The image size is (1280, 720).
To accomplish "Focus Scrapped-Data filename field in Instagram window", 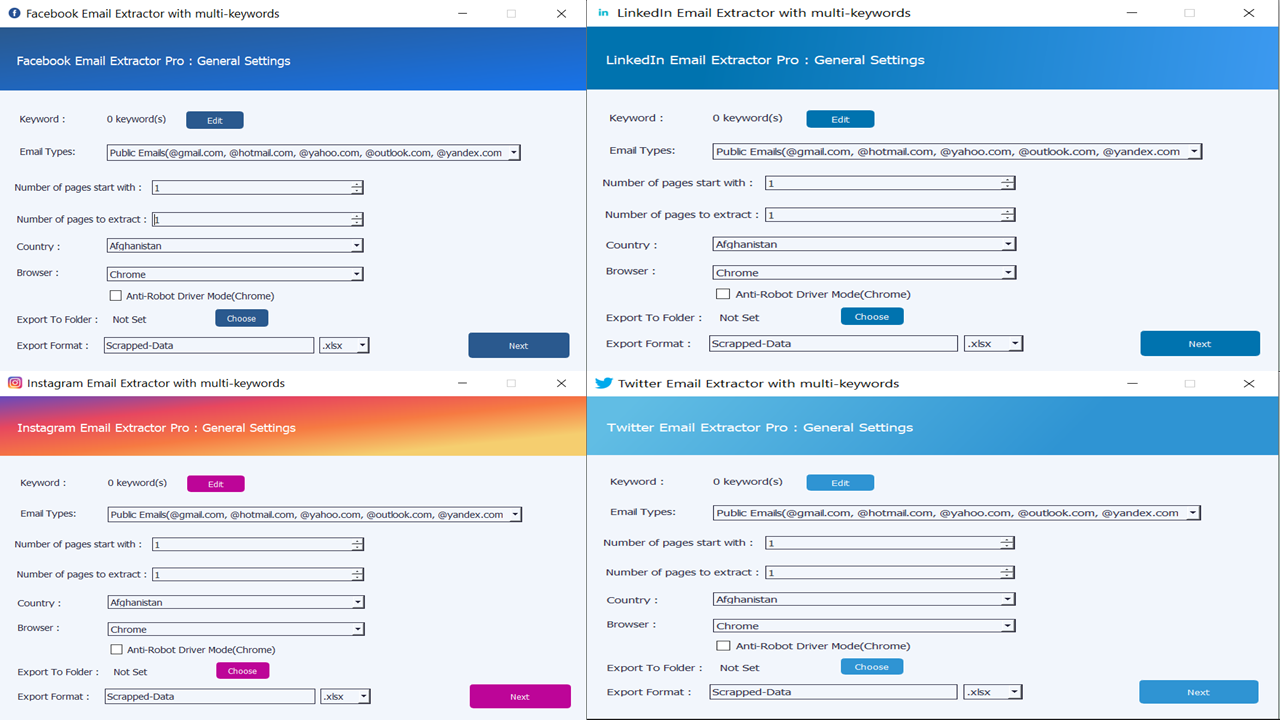I will point(210,697).
